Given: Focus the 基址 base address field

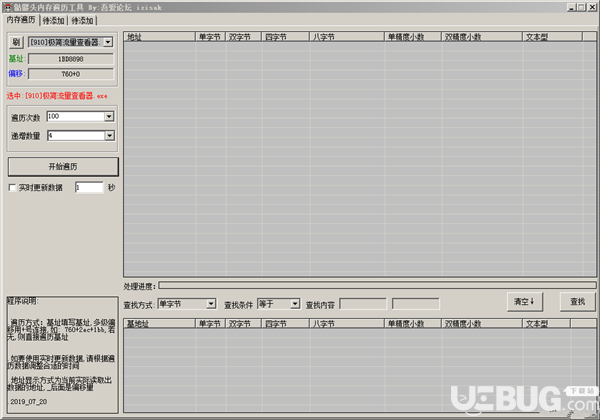Looking at the screenshot, I should click(x=71, y=59).
